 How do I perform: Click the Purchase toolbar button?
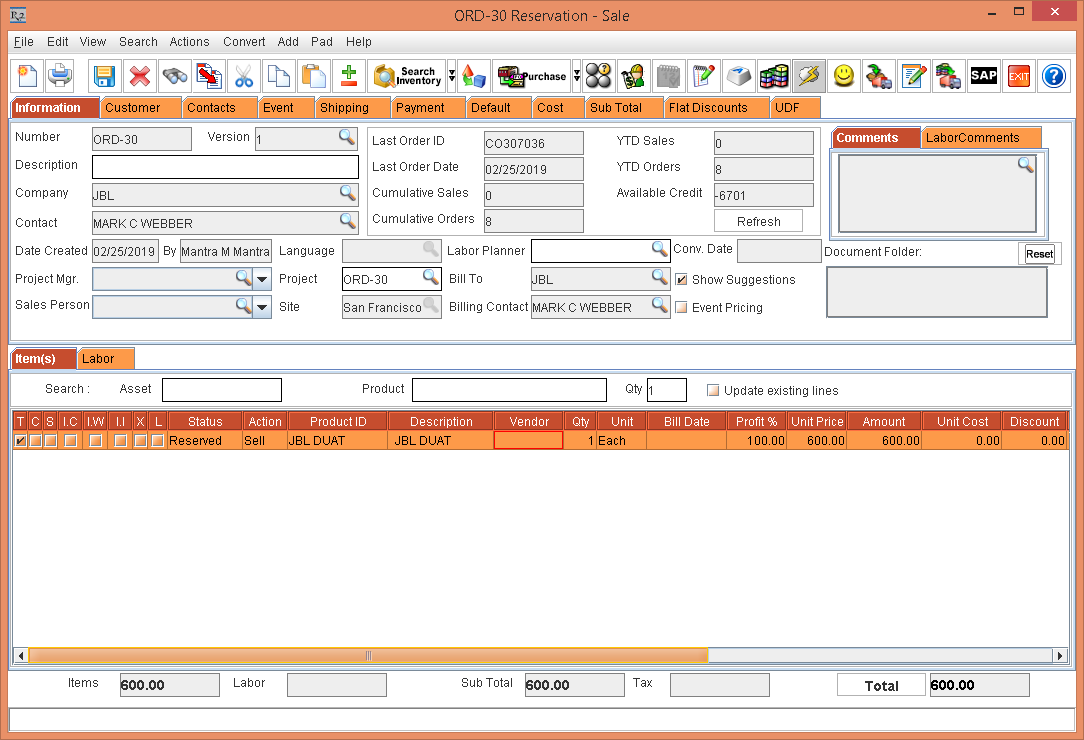point(532,75)
